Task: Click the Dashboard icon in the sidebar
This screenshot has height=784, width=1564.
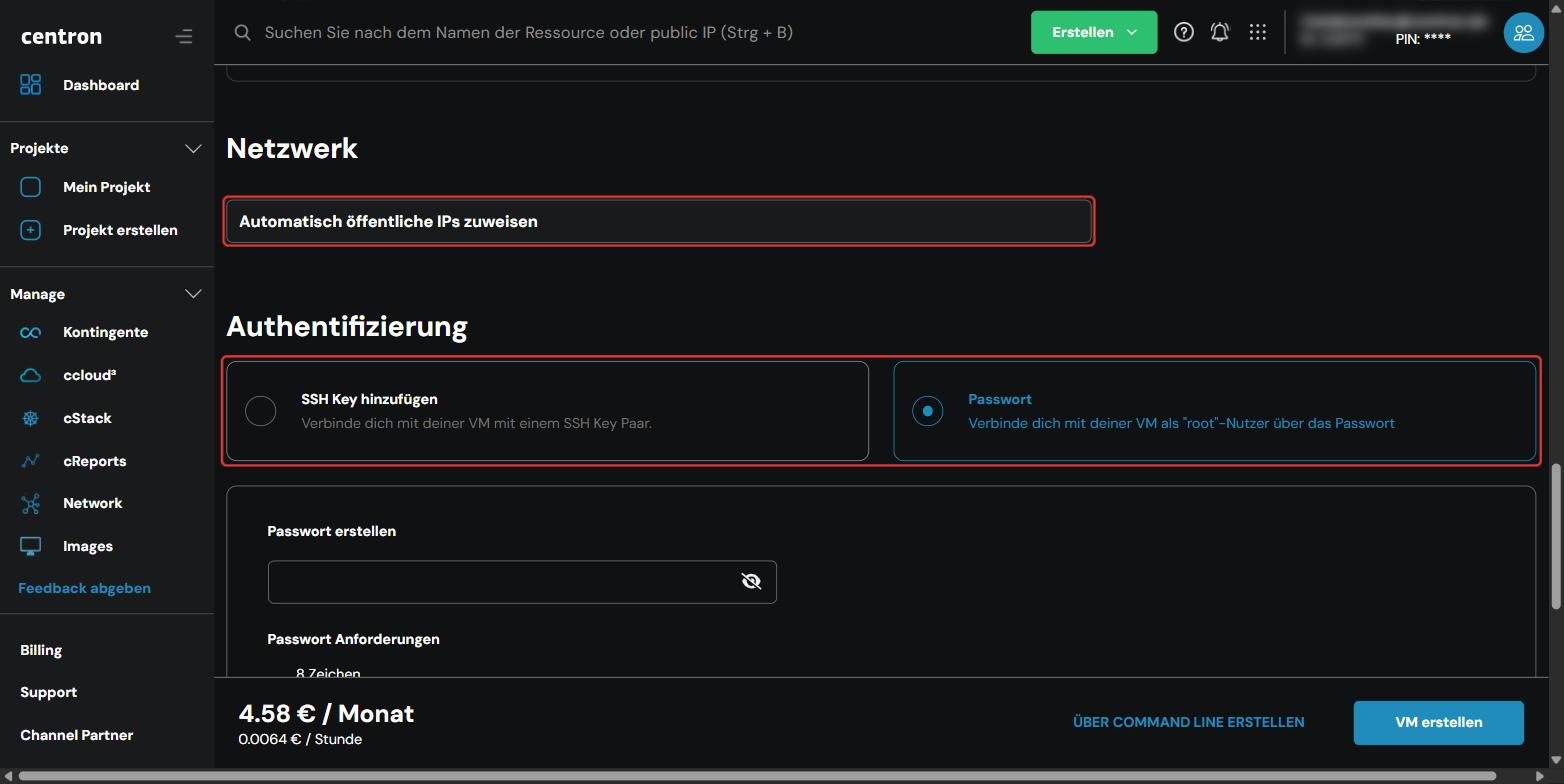Action: click(x=31, y=85)
